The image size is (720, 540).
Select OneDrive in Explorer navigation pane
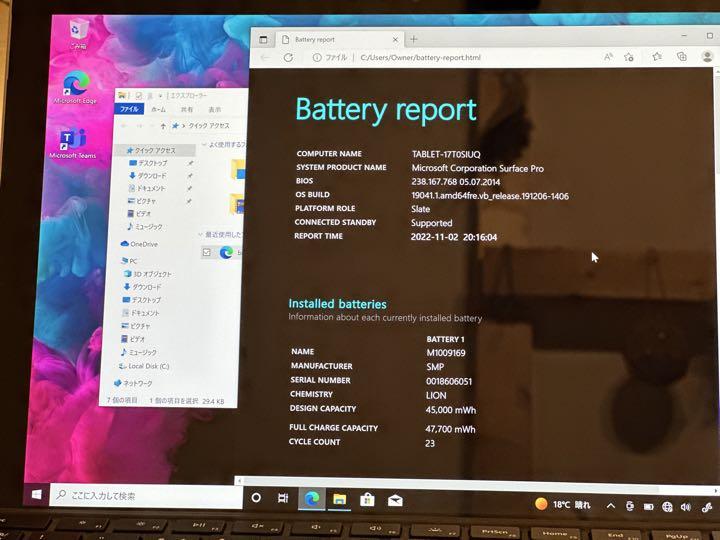pyautogui.click(x=139, y=244)
